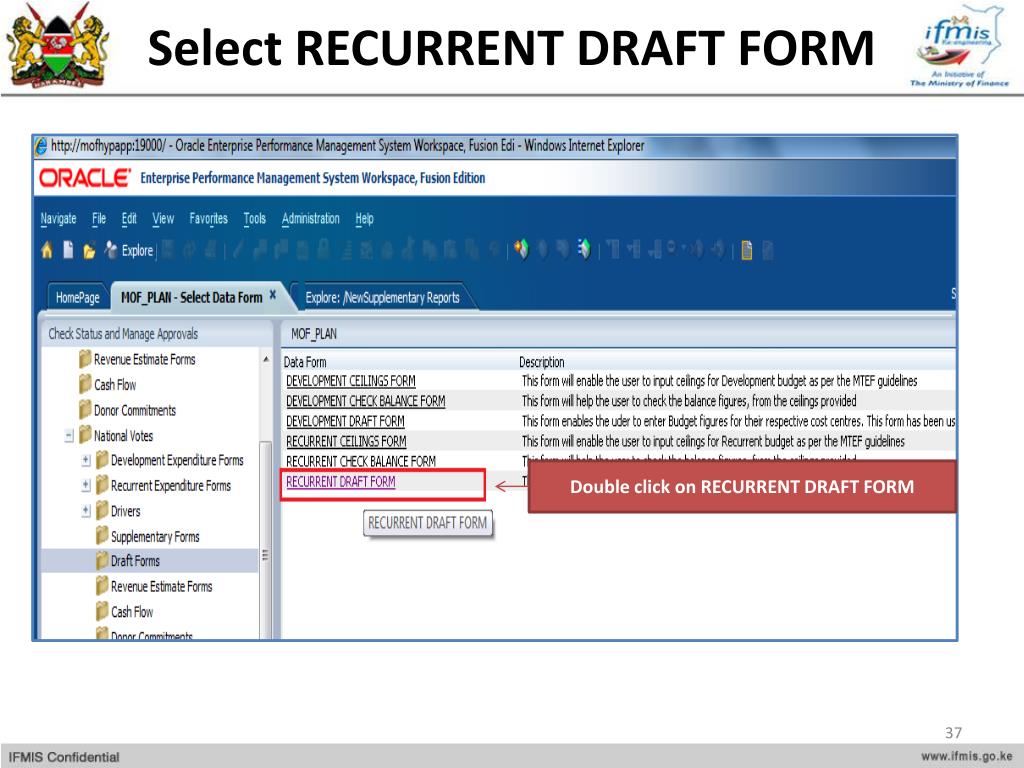The image size is (1024, 768).
Task: Open the Help menu
Action: [364, 219]
